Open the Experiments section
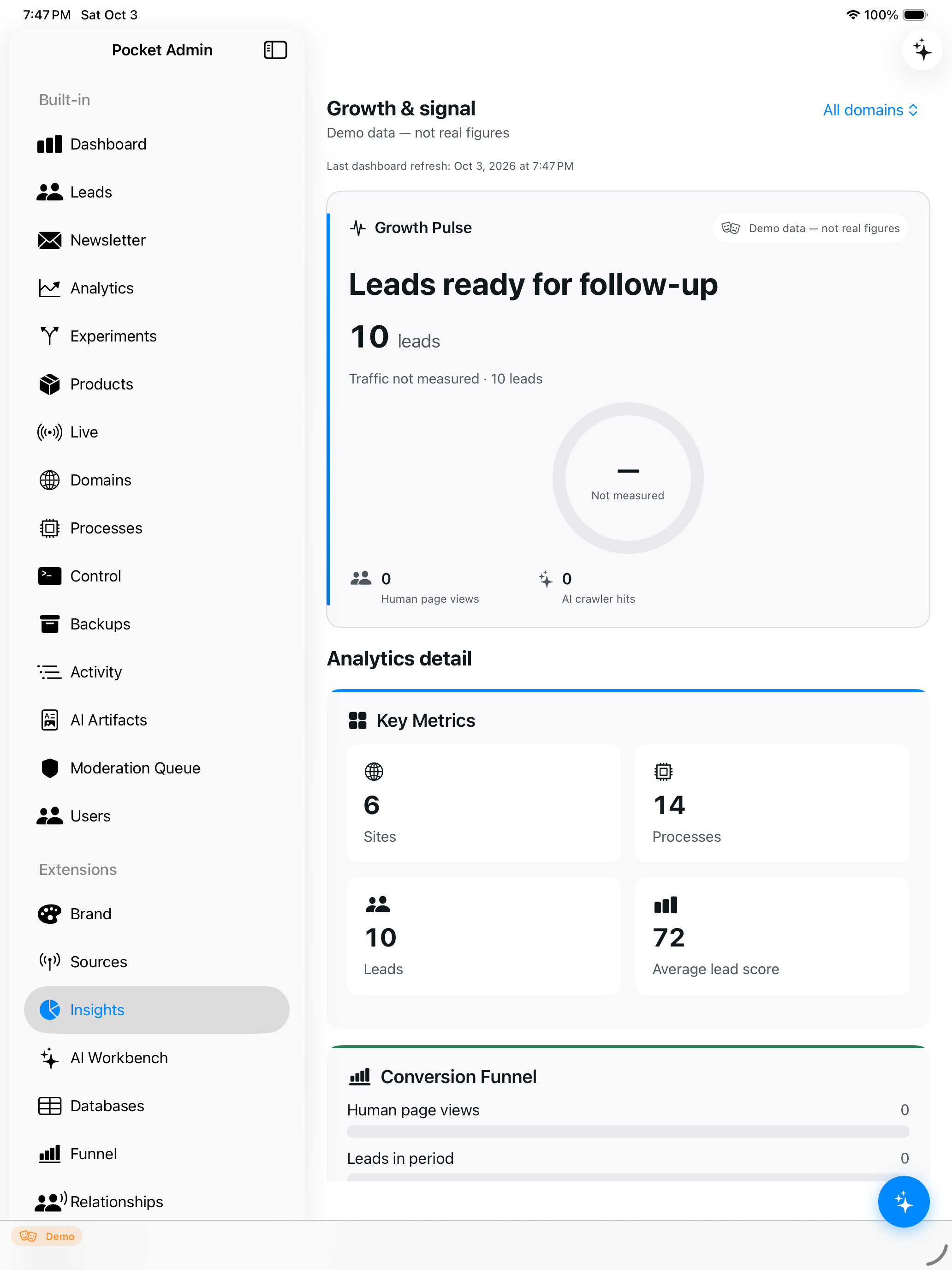This screenshot has width=952, height=1270. pos(156,336)
